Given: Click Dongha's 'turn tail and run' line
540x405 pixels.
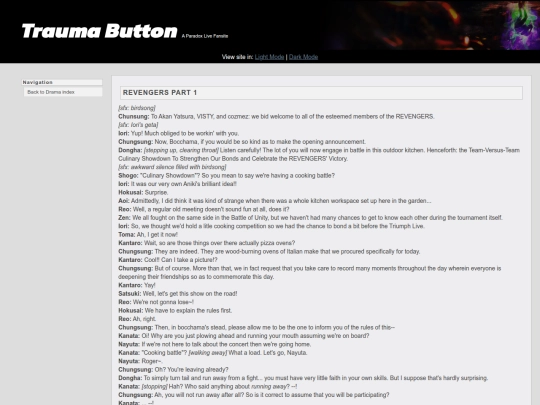Looking at the screenshot, I should (303, 378).
